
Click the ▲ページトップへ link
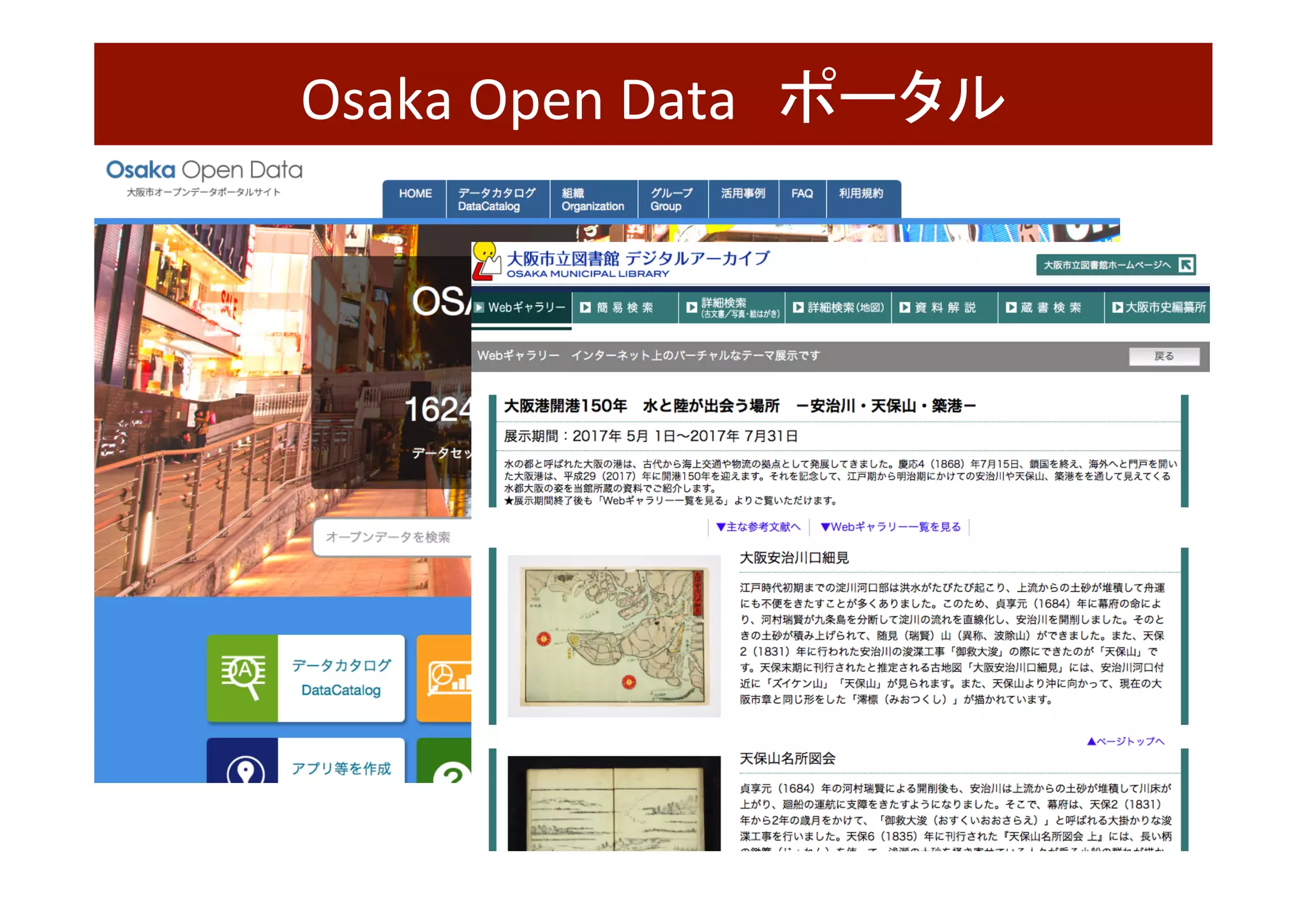point(1126,741)
